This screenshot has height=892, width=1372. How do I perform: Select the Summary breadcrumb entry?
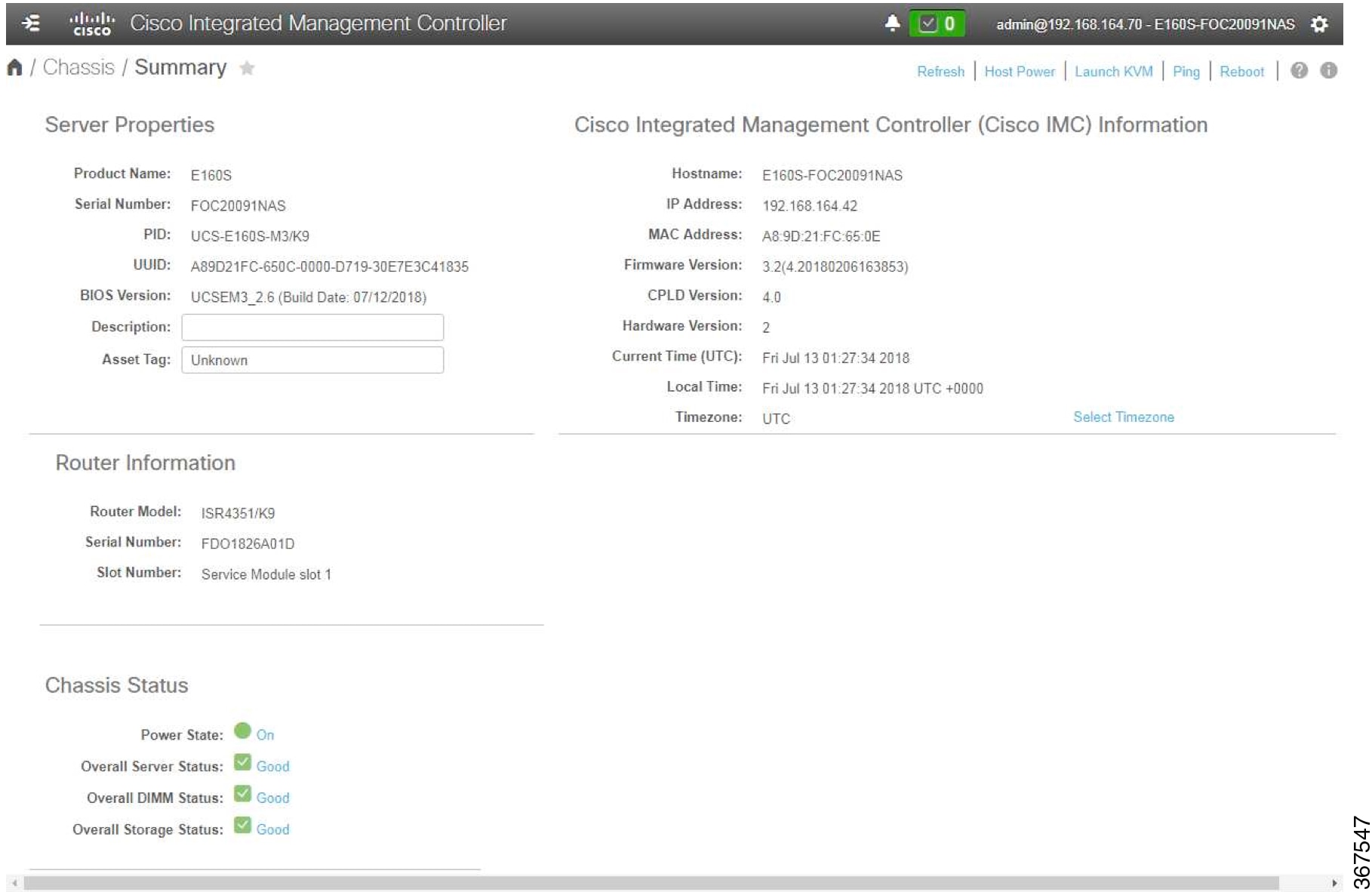click(180, 66)
